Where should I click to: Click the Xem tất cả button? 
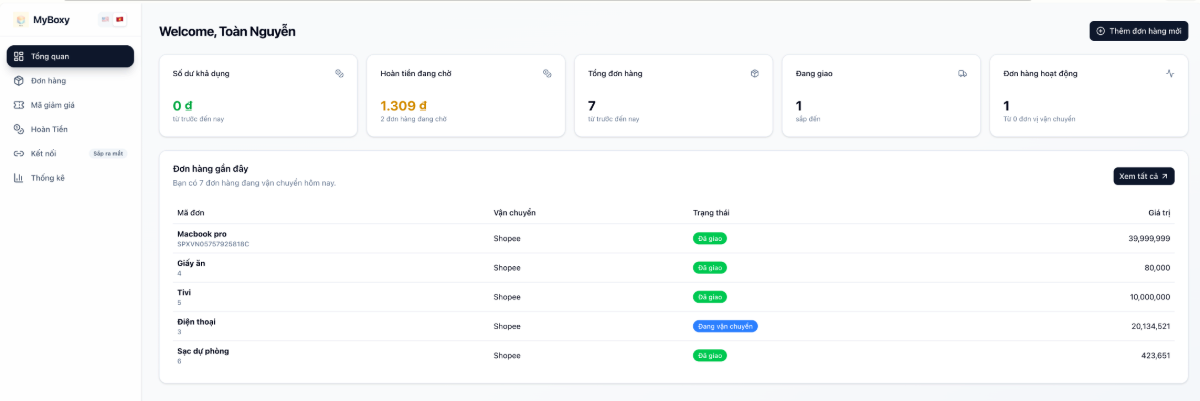[x=1143, y=176]
